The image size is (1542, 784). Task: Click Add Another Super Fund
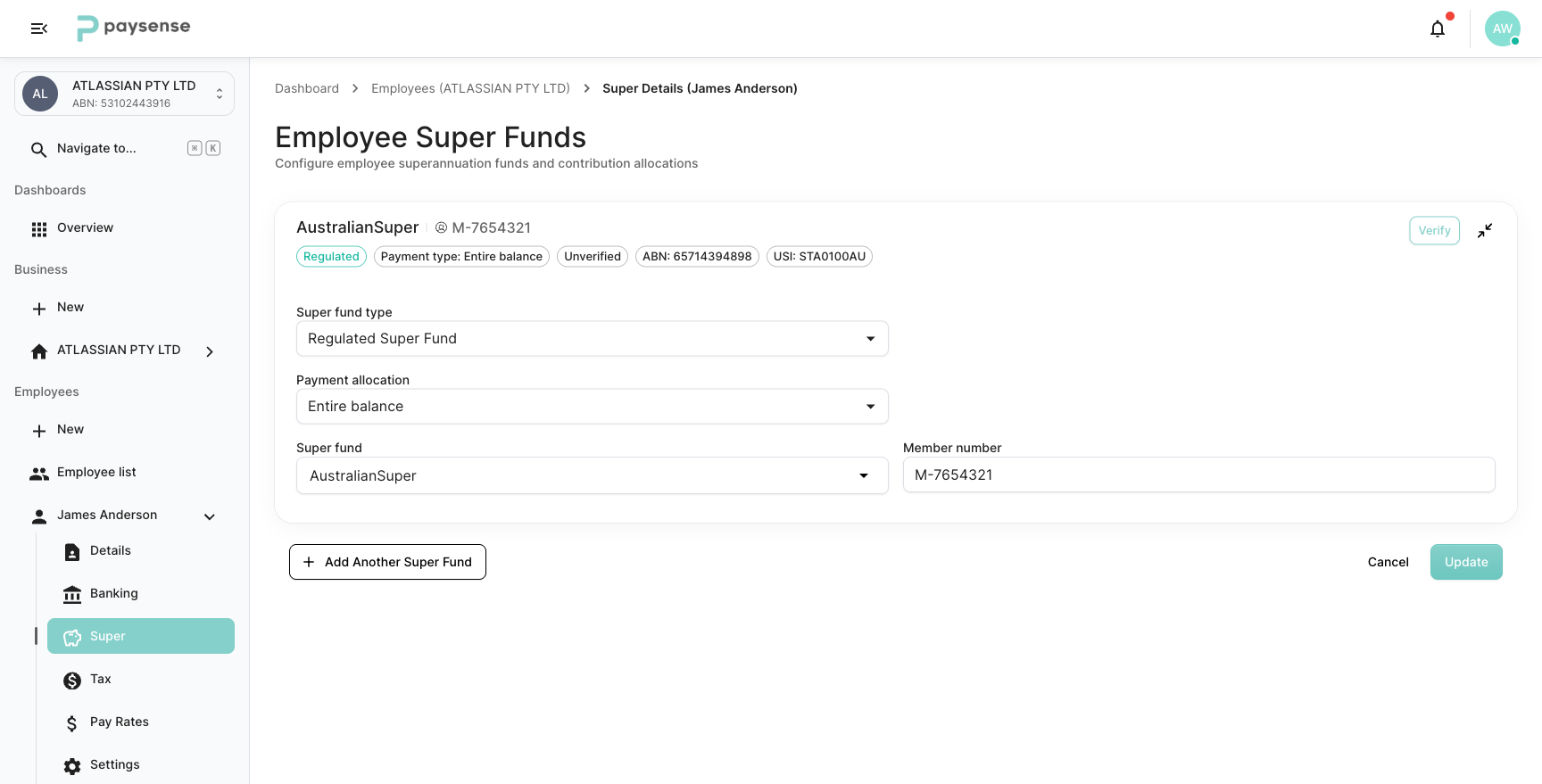click(x=387, y=562)
